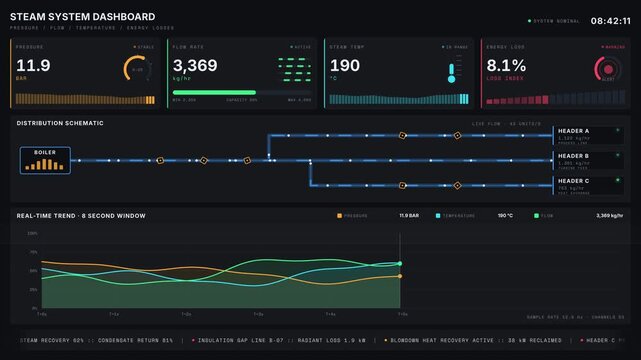Image resolution: width=641 pixels, height=360 pixels.
Task: Click the System Nominal status indicator
Action: point(554,21)
